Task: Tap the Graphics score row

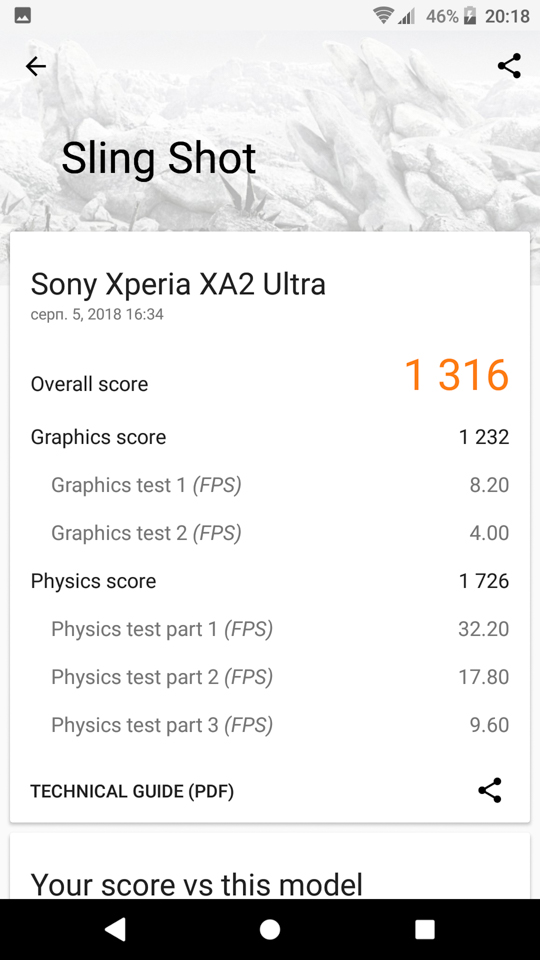Action: pos(270,437)
